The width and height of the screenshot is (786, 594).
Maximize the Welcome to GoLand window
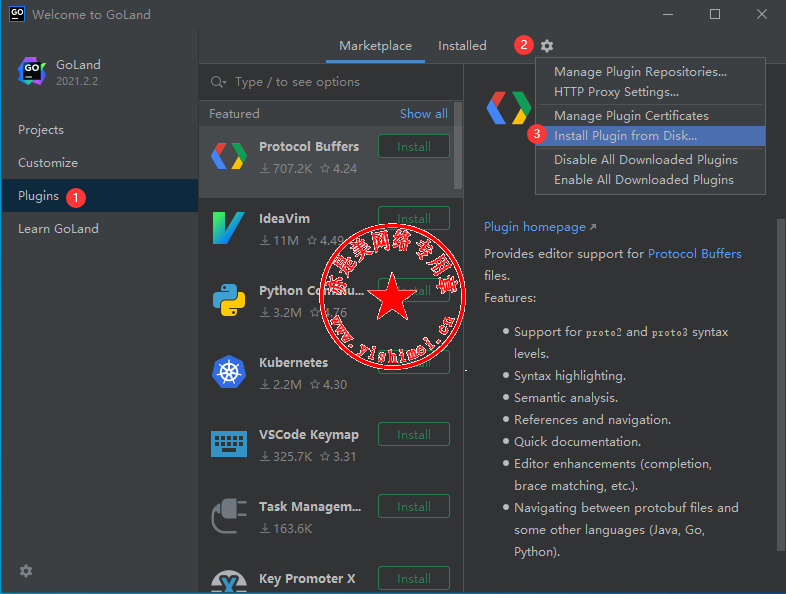[x=715, y=14]
